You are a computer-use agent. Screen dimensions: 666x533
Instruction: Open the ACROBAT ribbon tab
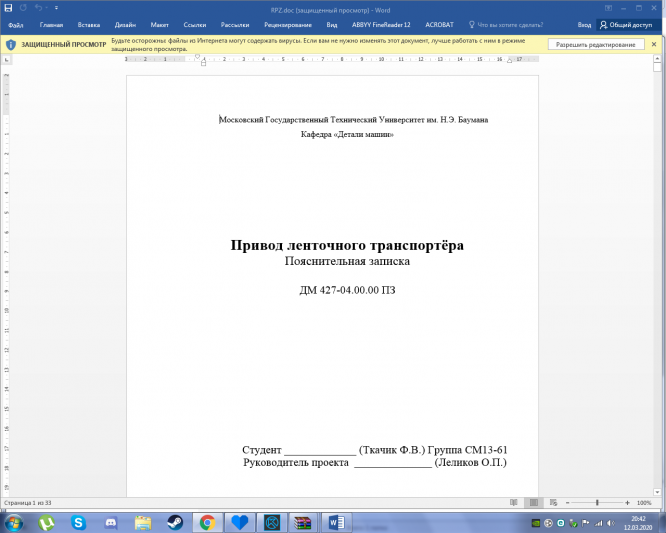(x=439, y=25)
